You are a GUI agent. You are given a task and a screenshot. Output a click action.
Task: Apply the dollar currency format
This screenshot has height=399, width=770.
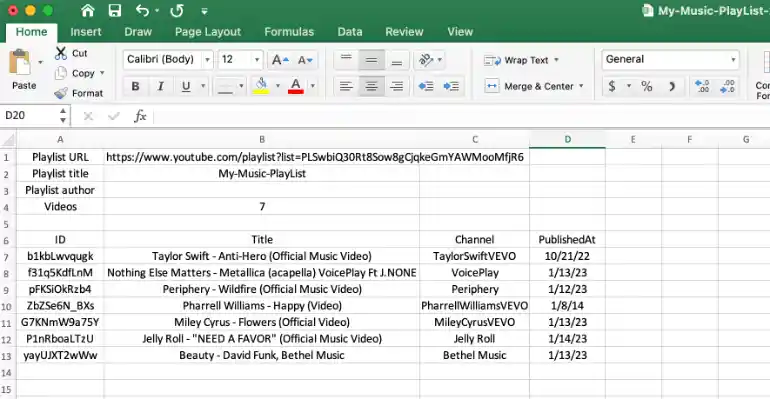coord(612,86)
